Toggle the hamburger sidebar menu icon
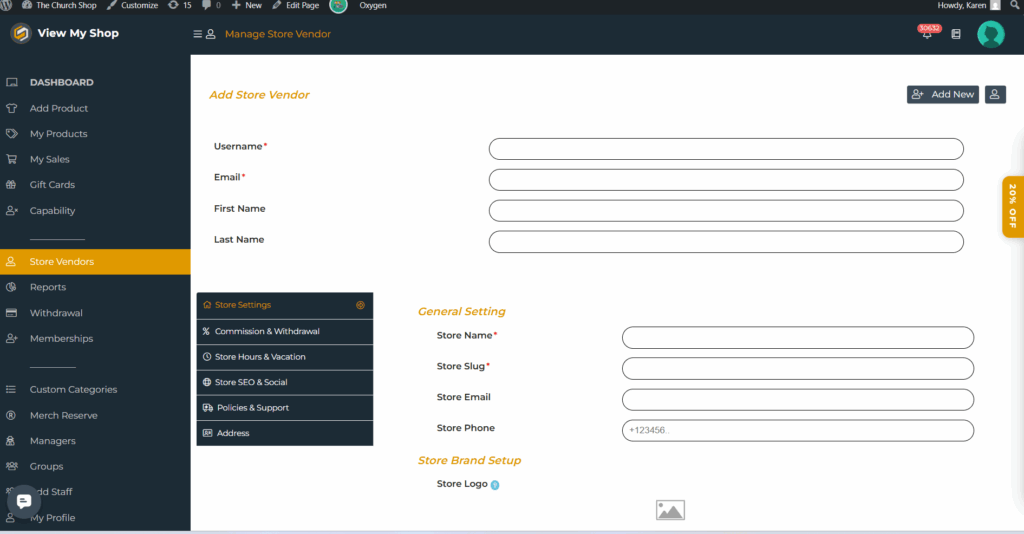This screenshot has width=1024, height=534. point(198,34)
